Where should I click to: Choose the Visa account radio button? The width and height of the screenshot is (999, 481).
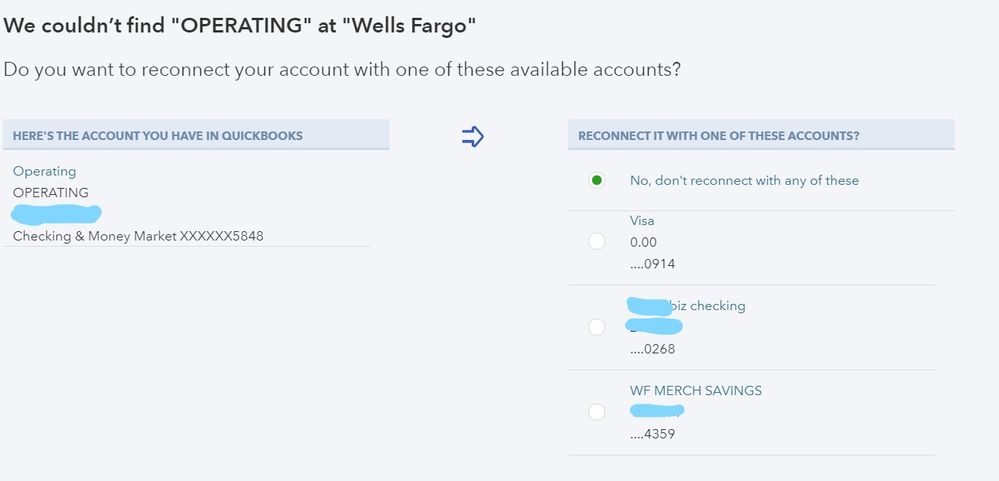pos(597,241)
